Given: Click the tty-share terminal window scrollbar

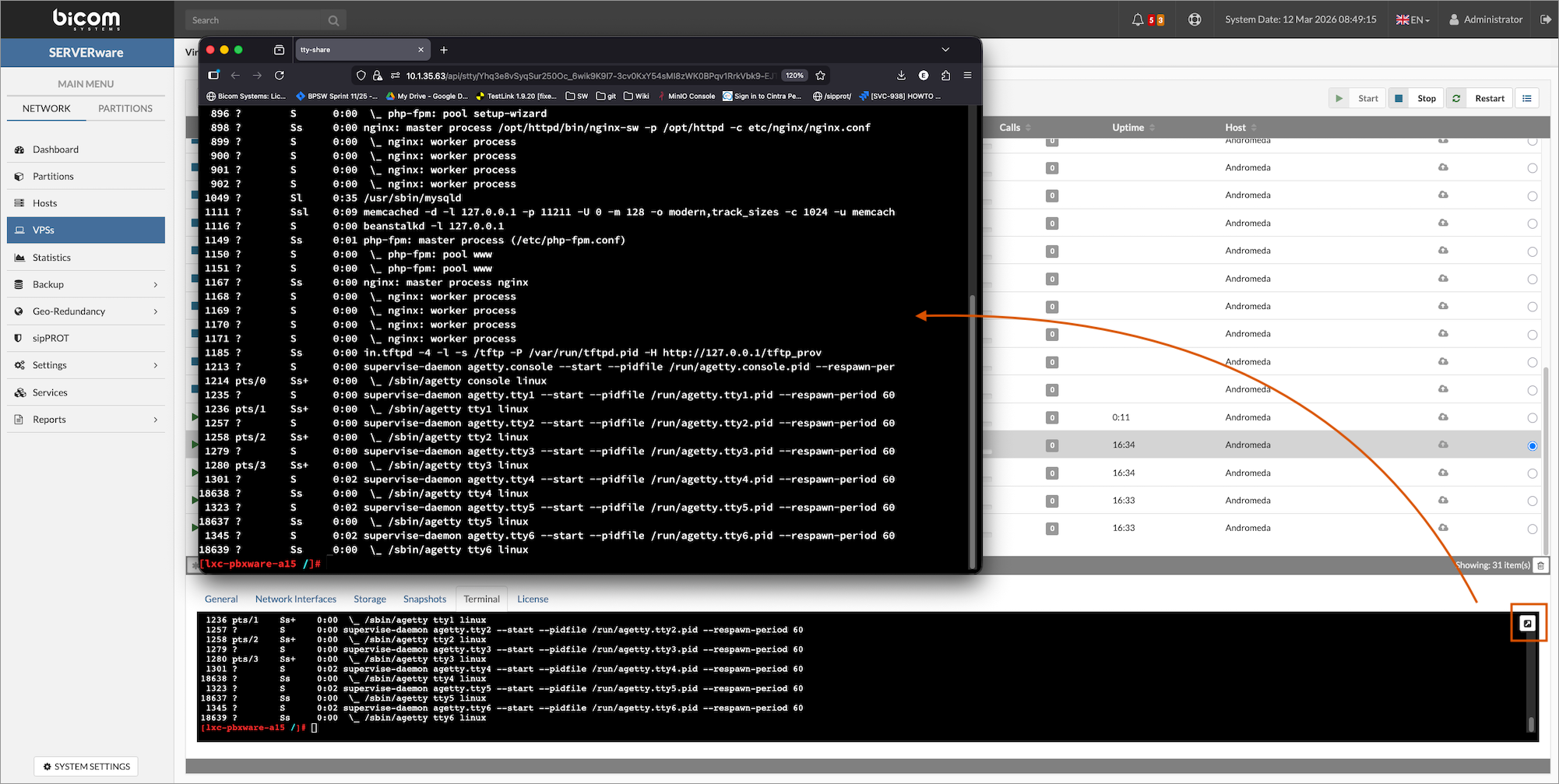Looking at the screenshot, I should pos(972,431).
